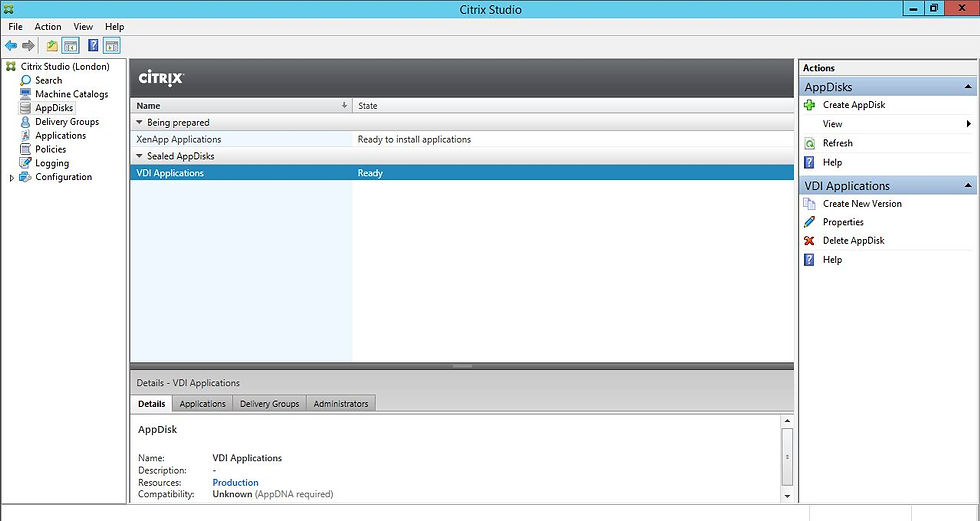Click the Policies icon in tree
980x521 pixels.
click(25, 149)
